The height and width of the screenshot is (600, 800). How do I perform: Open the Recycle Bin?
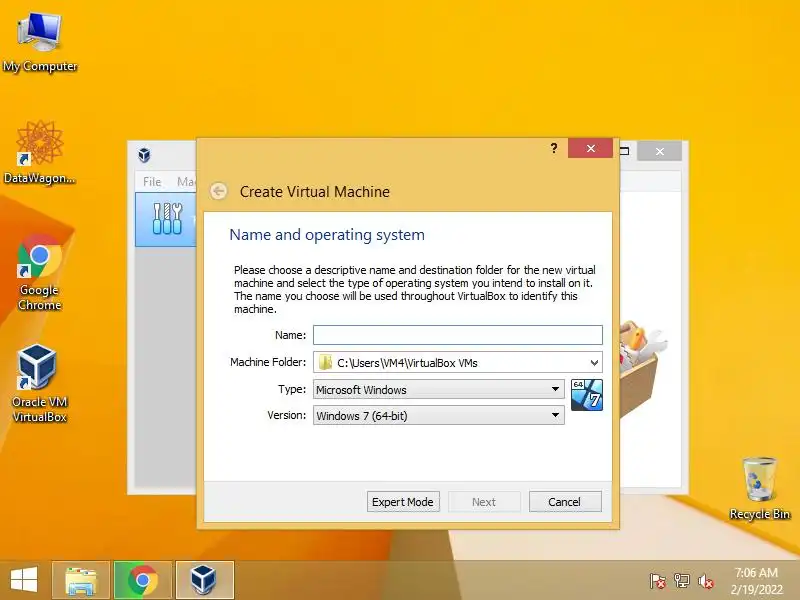(x=759, y=489)
